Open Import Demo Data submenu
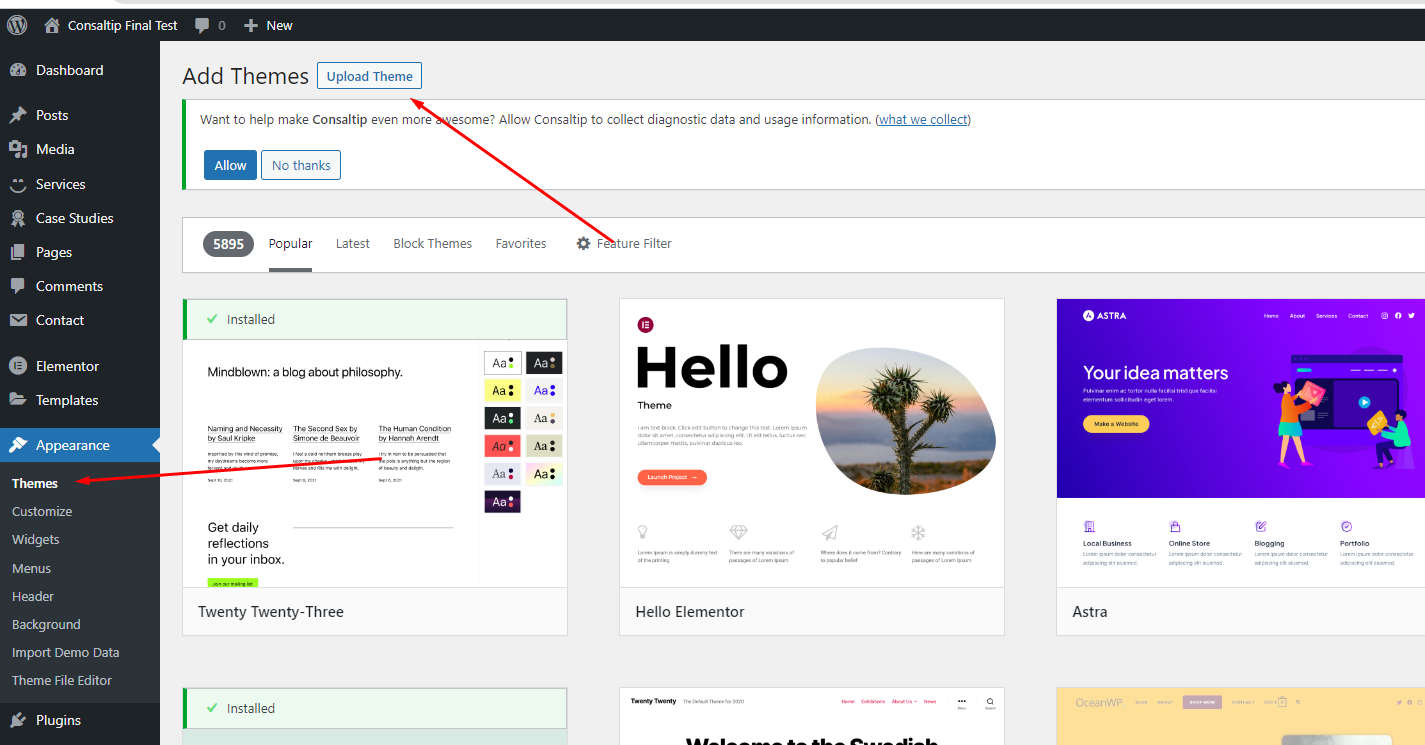The image size is (1425, 745). click(x=66, y=652)
